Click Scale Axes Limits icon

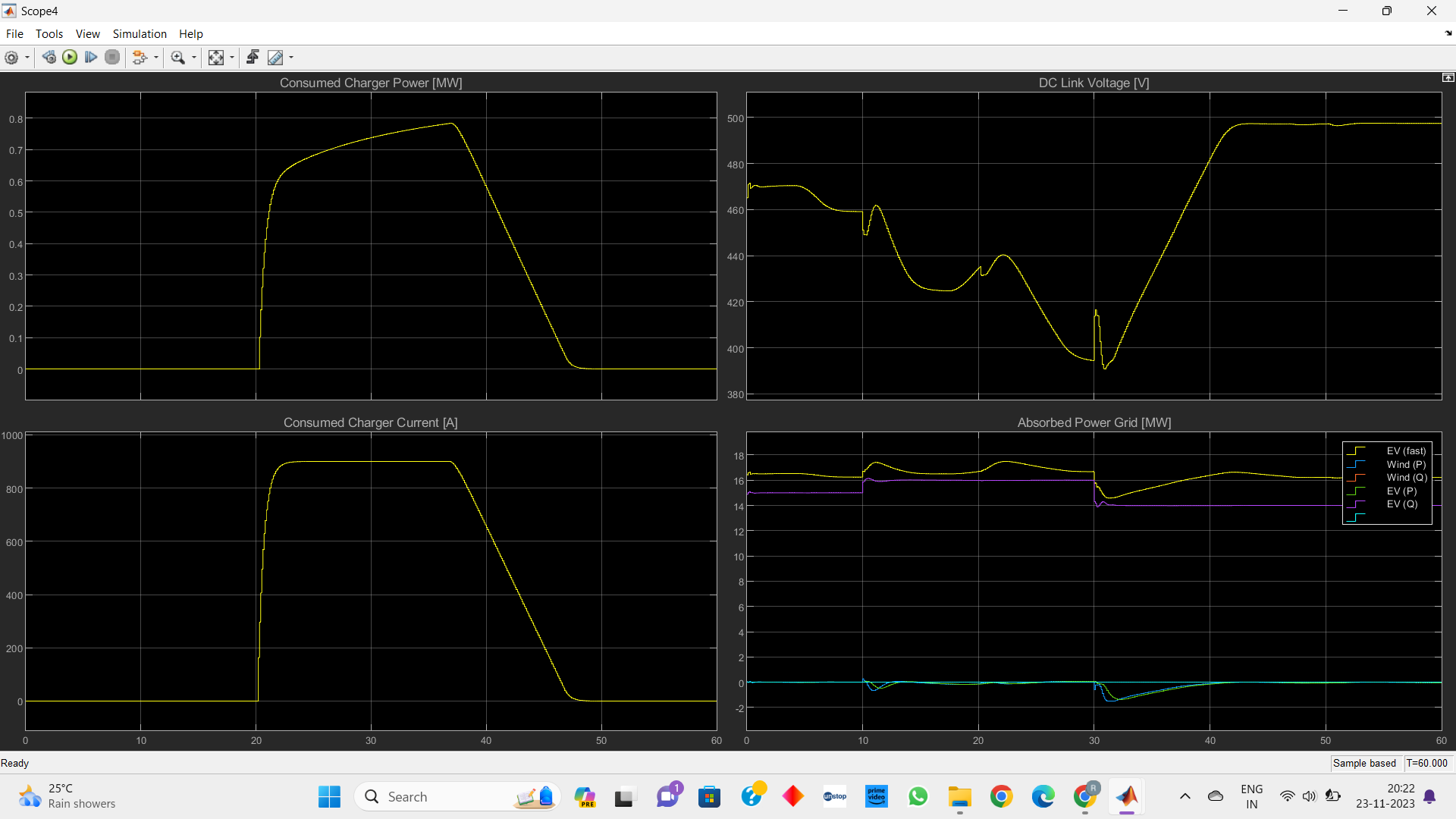(216, 58)
